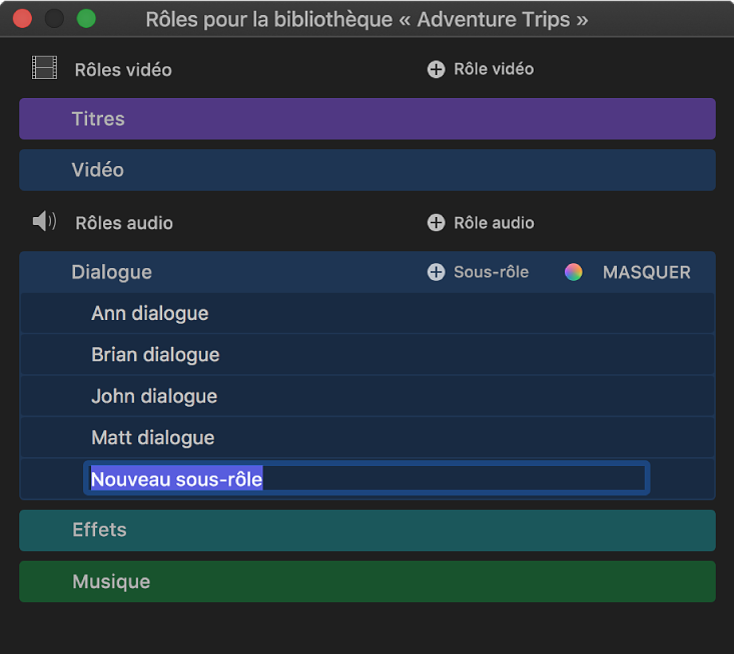Select the Musique audio role
The width and height of the screenshot is (734, 654).
[367, 582]
